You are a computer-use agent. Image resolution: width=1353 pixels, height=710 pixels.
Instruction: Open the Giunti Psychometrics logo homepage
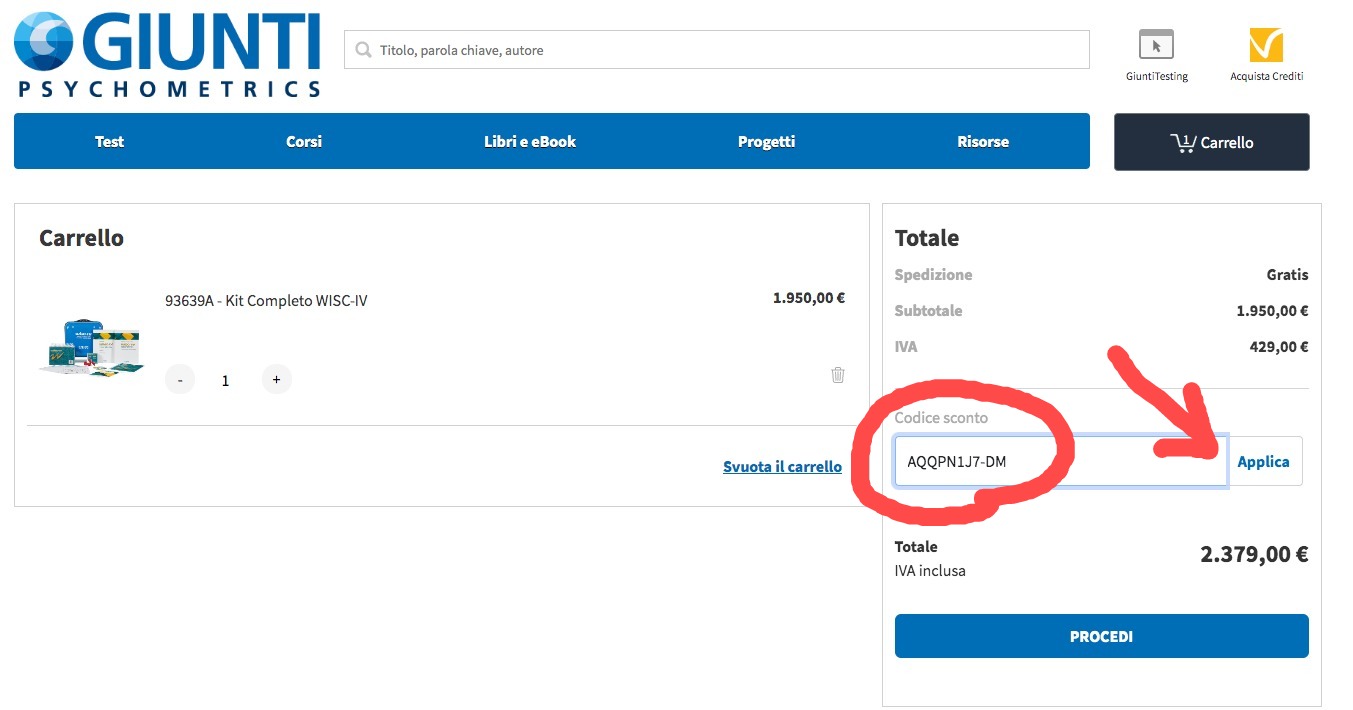167,54
